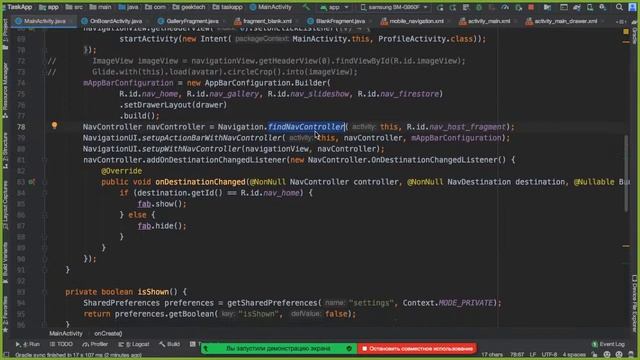The image size is (640, 360).
Task: Open the Structure sidebar tab
Action: pos(5,150)
